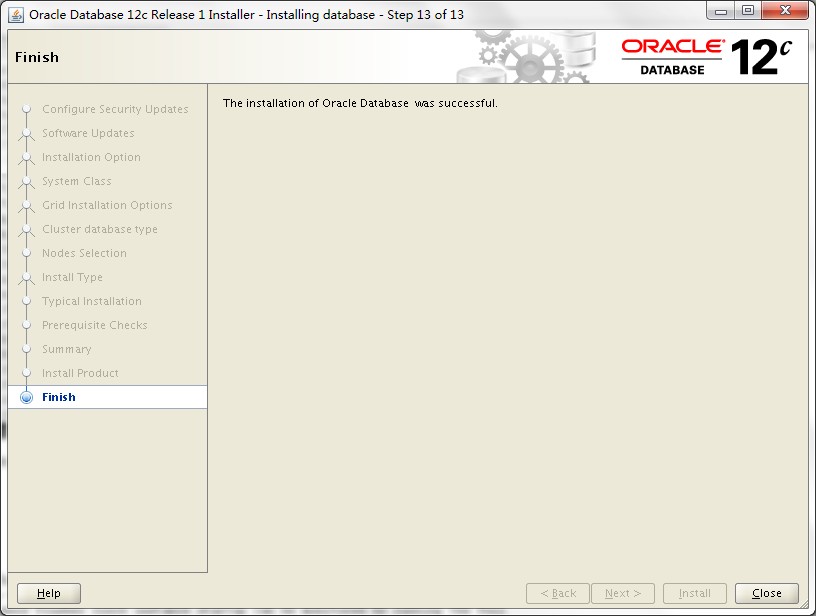Click the greyed-out Next button
The height and width of the screenshot is (616, 816).
[x=622, y=593]
